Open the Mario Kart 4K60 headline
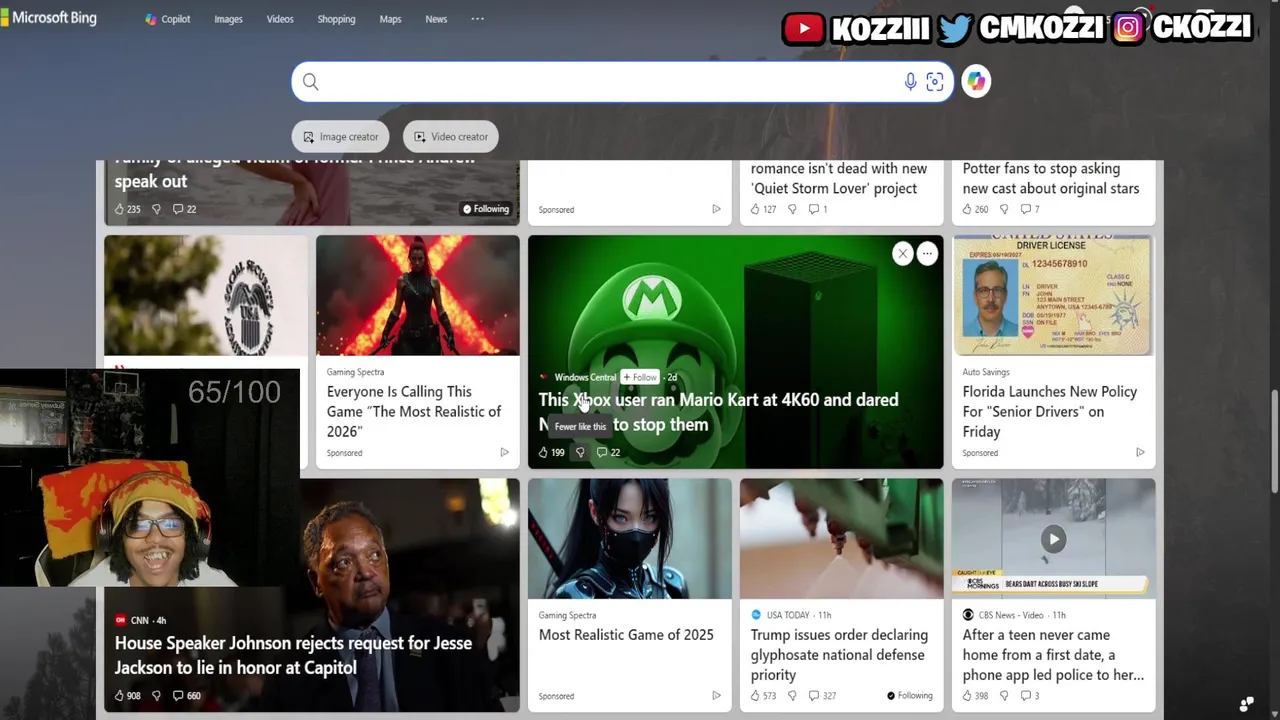 [x=718, y=412]
